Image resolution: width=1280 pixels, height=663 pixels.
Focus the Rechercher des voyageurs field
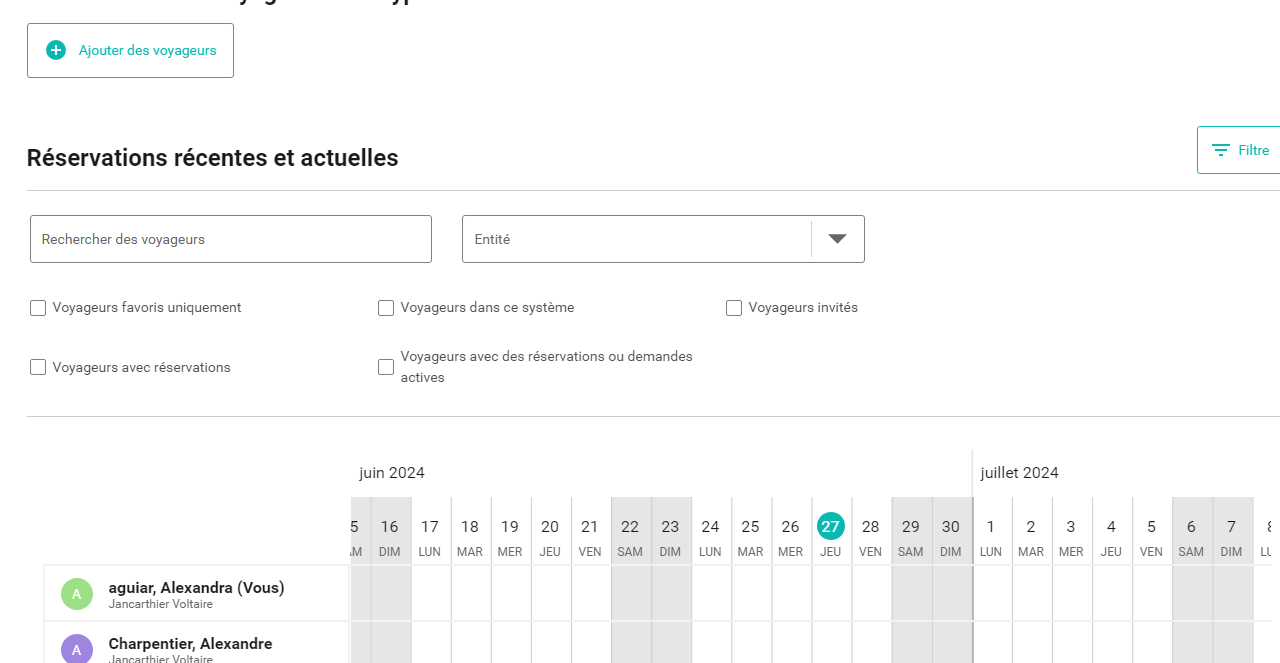pos(231,239)
